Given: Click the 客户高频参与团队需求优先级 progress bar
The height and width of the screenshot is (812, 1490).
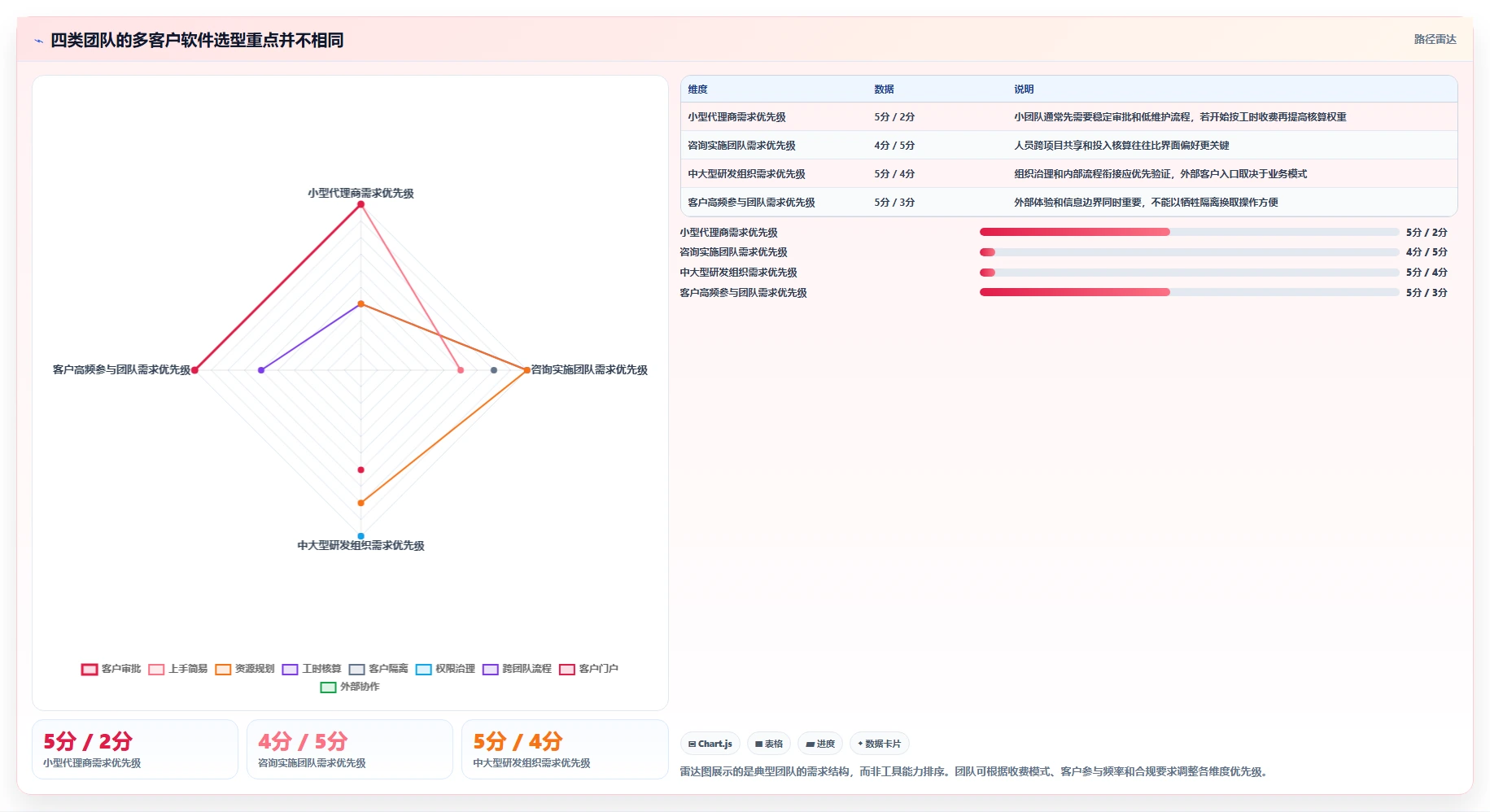Looking at the screenshot, I should (x=1189, y=292).
